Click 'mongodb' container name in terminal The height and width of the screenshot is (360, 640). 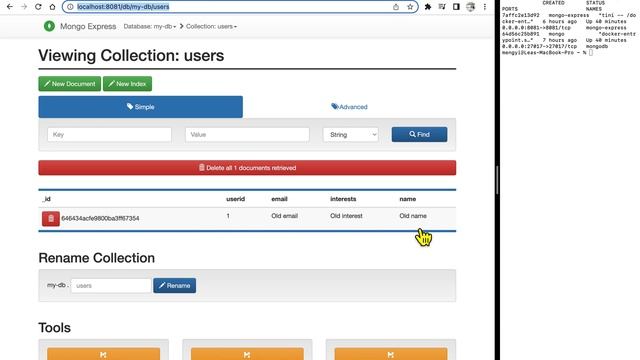(597, 47)
